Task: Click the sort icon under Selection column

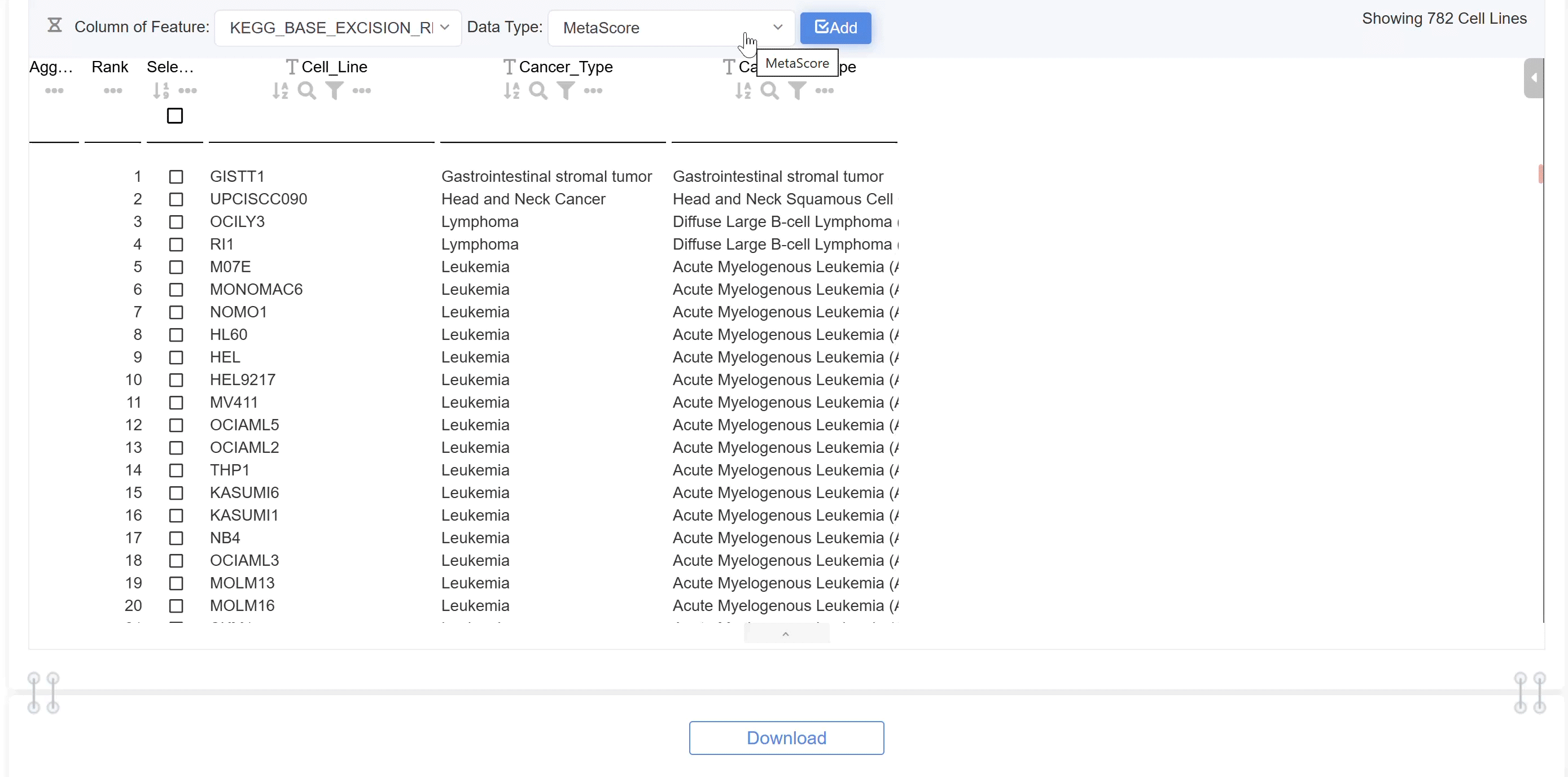Action: point(161,91)
